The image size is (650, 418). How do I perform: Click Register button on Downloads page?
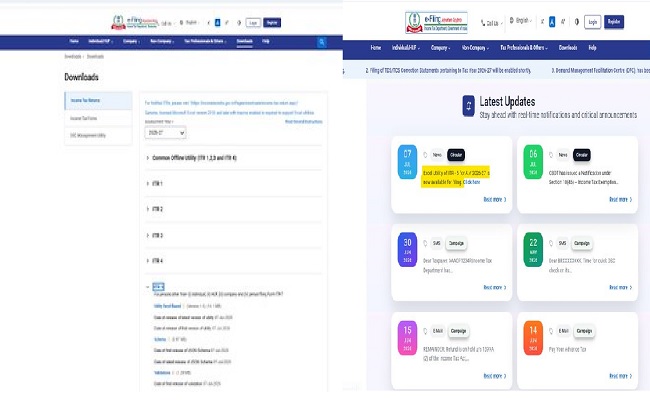(272, 23)
